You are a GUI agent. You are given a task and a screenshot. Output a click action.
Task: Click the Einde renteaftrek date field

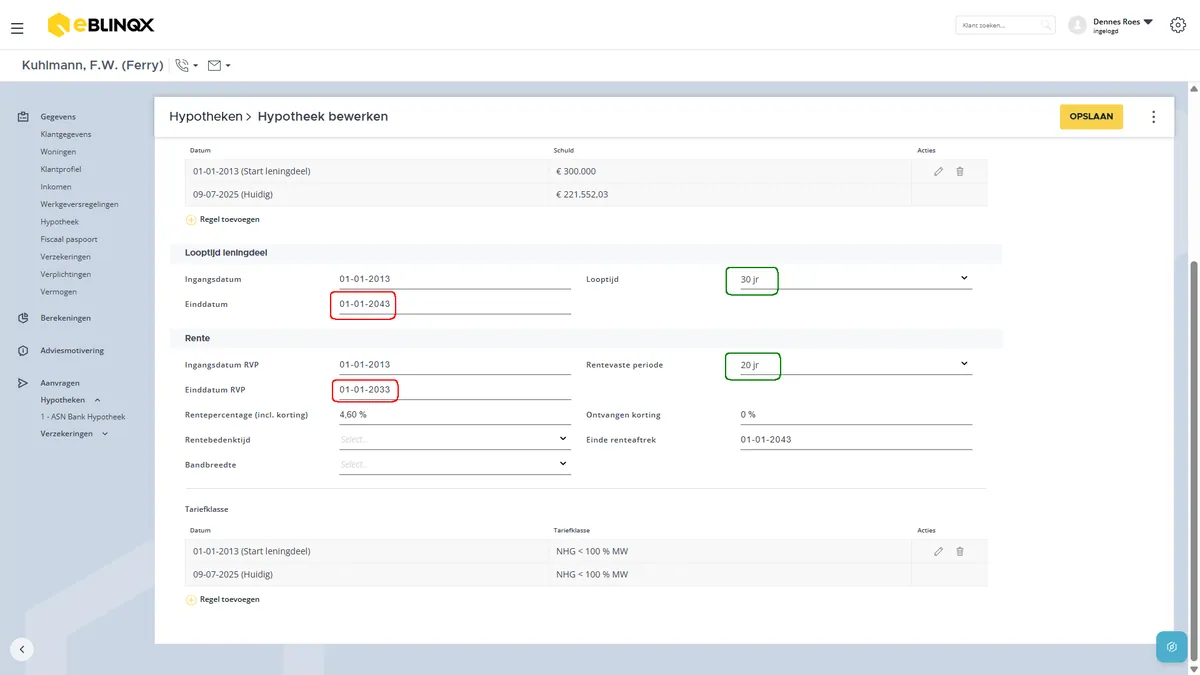point(855,440)
